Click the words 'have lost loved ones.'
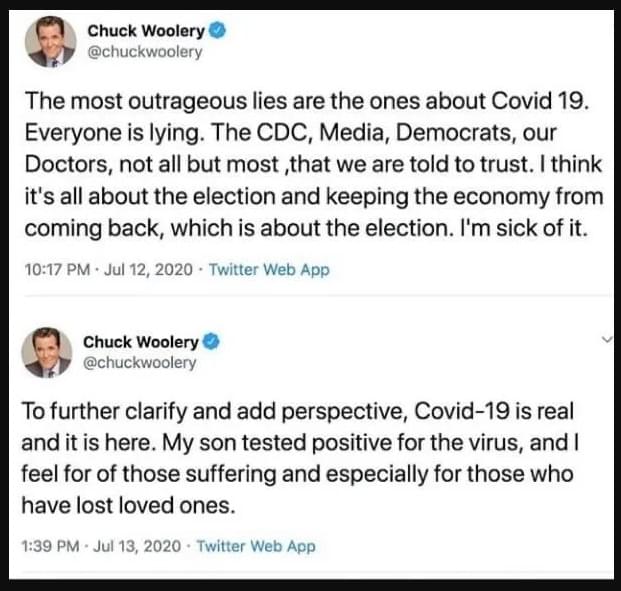Screen dimensions: 621x591 click(128, 506)
